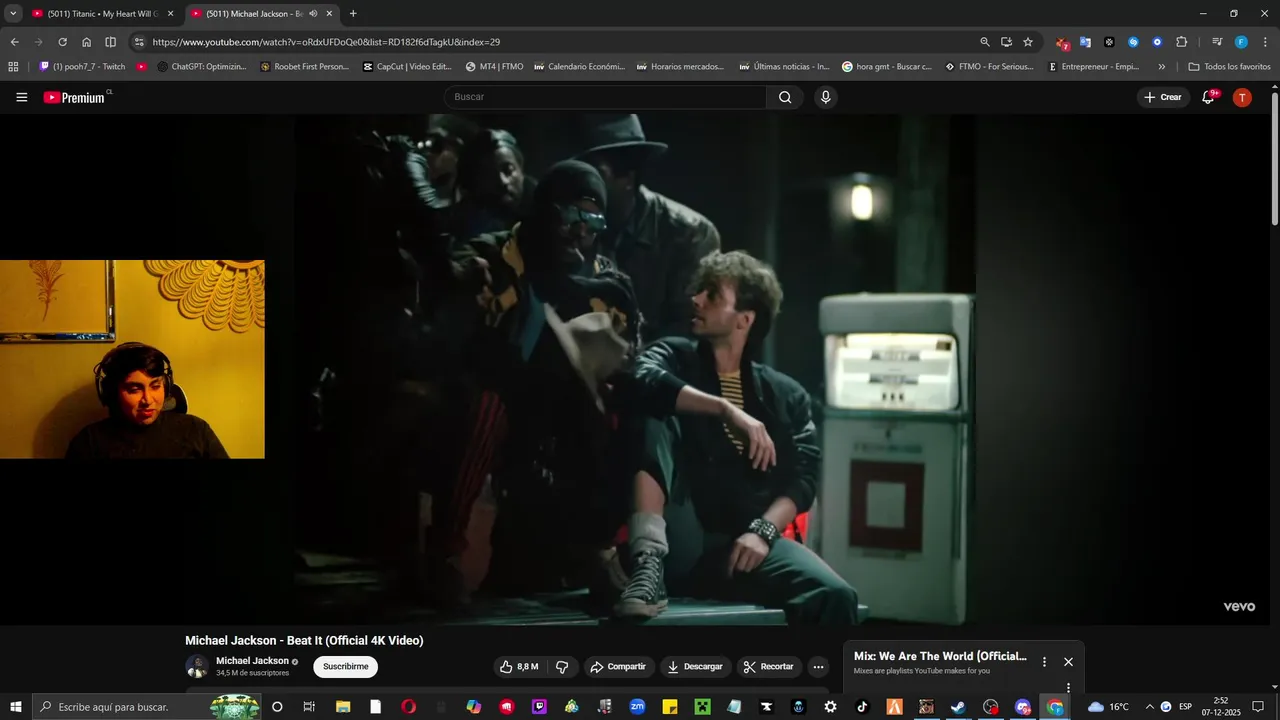Open the Extensions puzzle menu

tap(1181, 42)
